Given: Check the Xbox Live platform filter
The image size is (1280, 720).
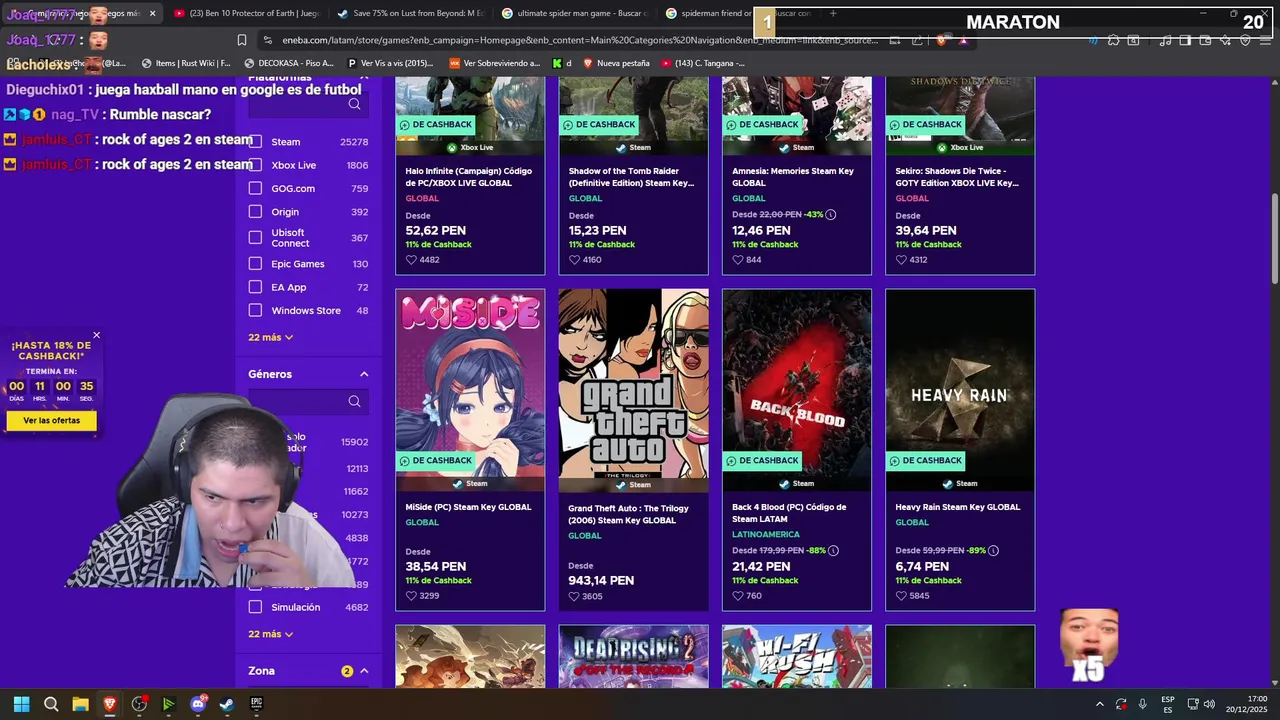Looking at the screenshot, I should [255, 165].
